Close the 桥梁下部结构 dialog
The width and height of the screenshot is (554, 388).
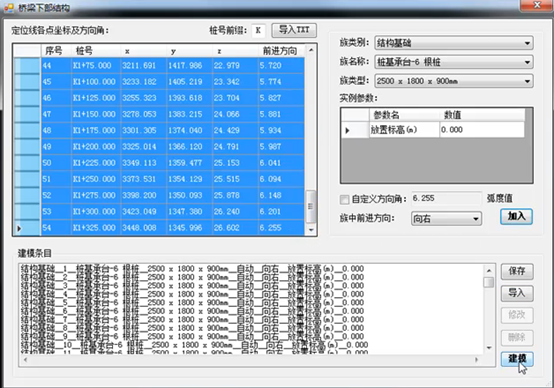[537, 5]
